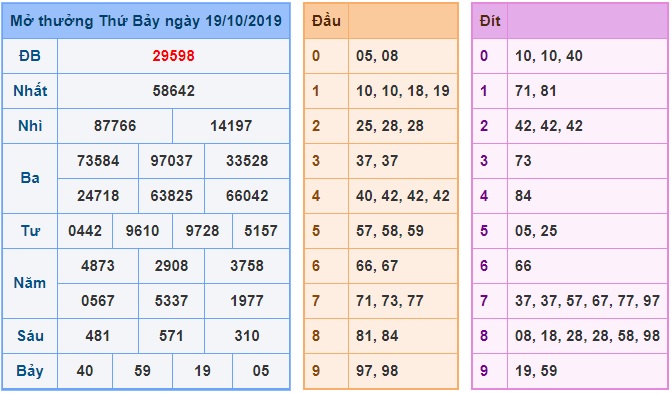This screenshot has width=672, height=394.
Task: Click the Đầu entry '25, 28, 28'
Action: click(390, 126)
